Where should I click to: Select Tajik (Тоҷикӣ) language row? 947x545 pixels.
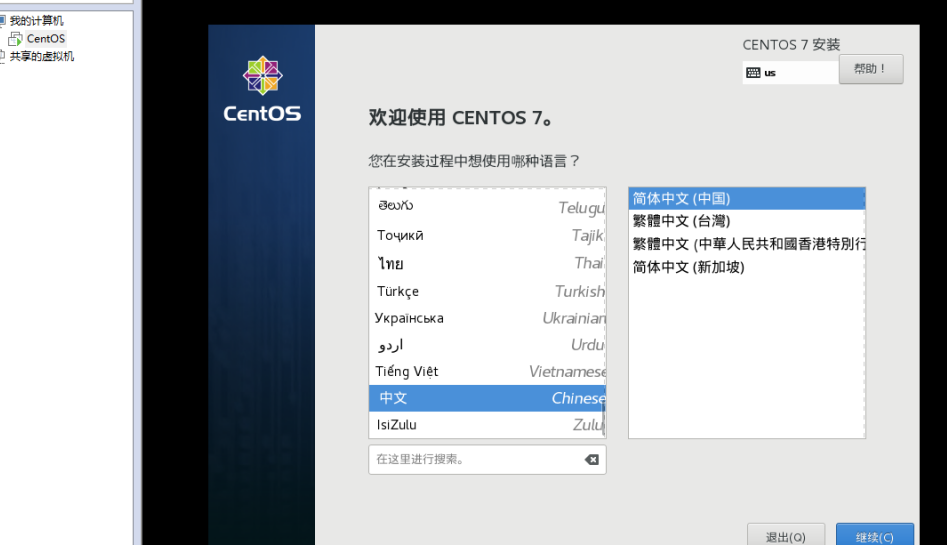tap(487, 235)
